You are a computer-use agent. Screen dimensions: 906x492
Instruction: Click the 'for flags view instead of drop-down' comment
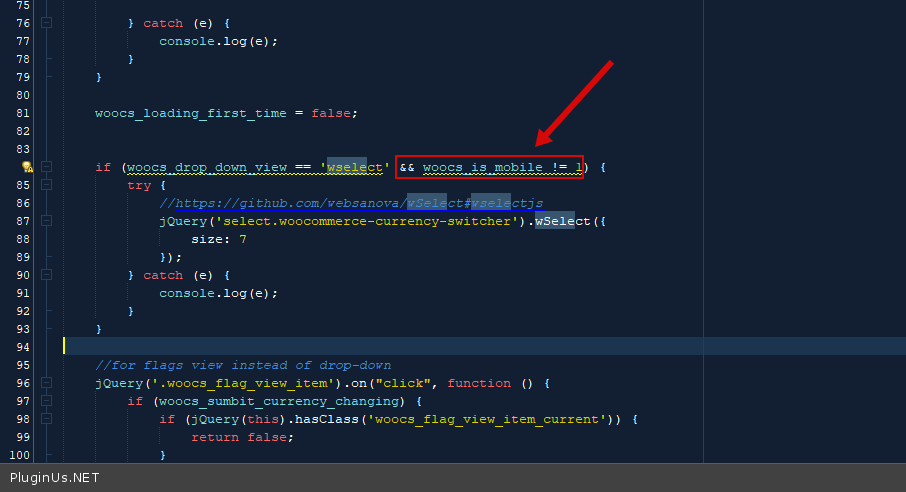[x=243, y=365]
